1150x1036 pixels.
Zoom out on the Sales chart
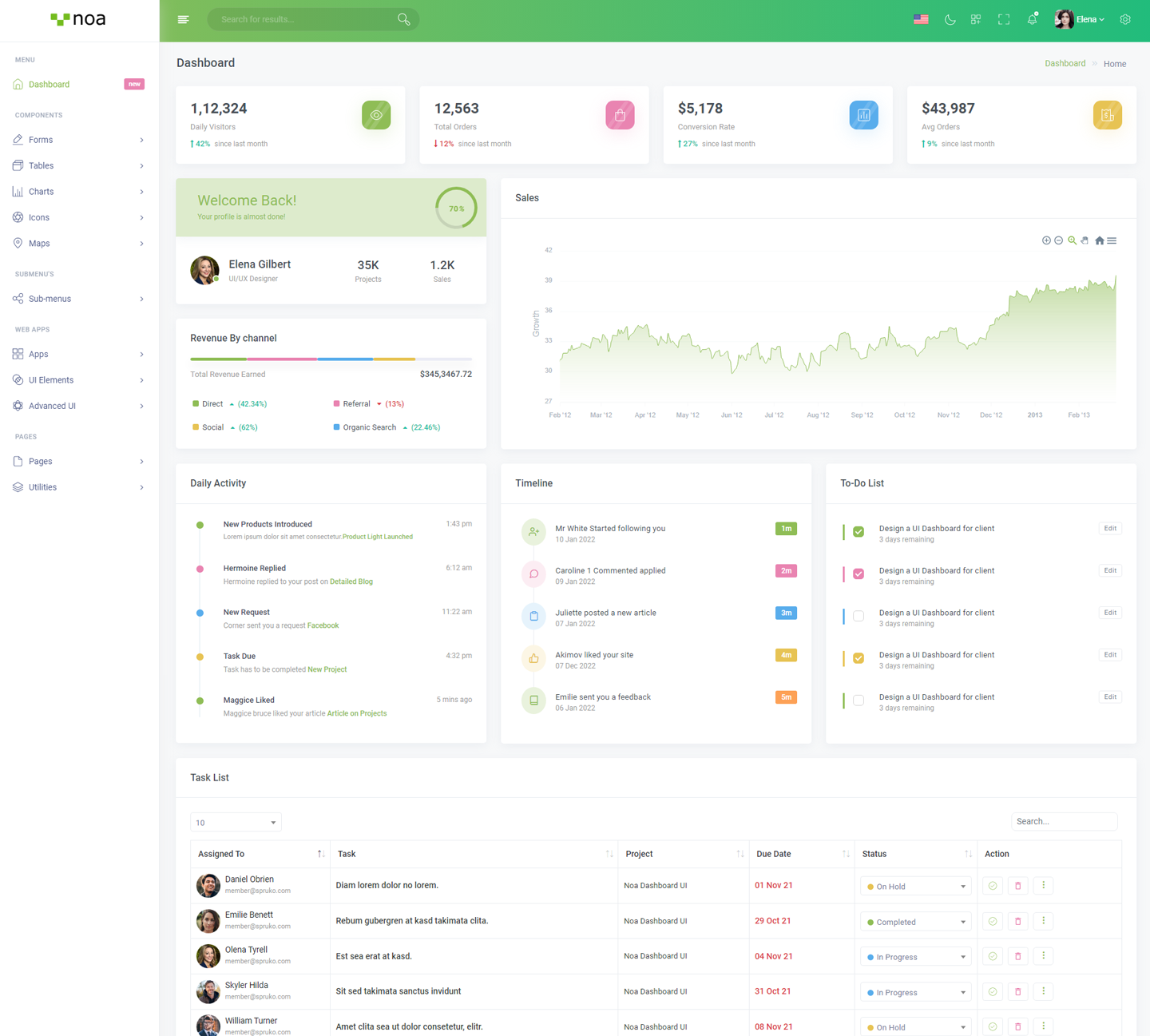(x=1059, y=240)
